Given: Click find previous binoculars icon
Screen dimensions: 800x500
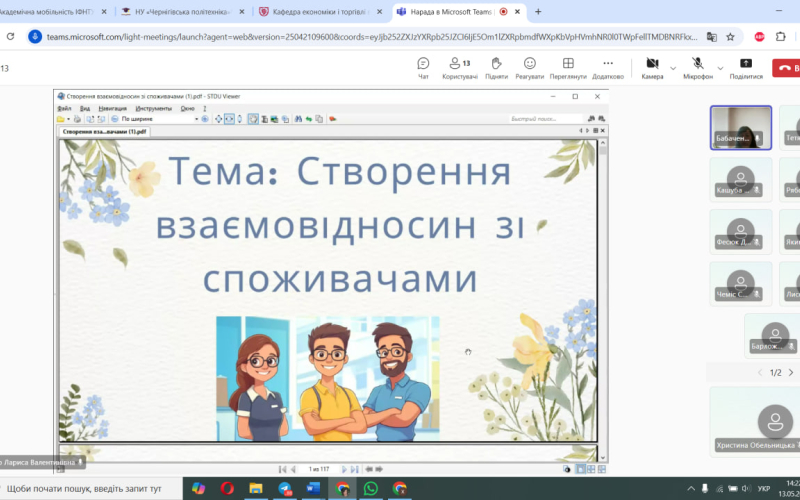Looking at the screenshot, I should click(591, 118).
